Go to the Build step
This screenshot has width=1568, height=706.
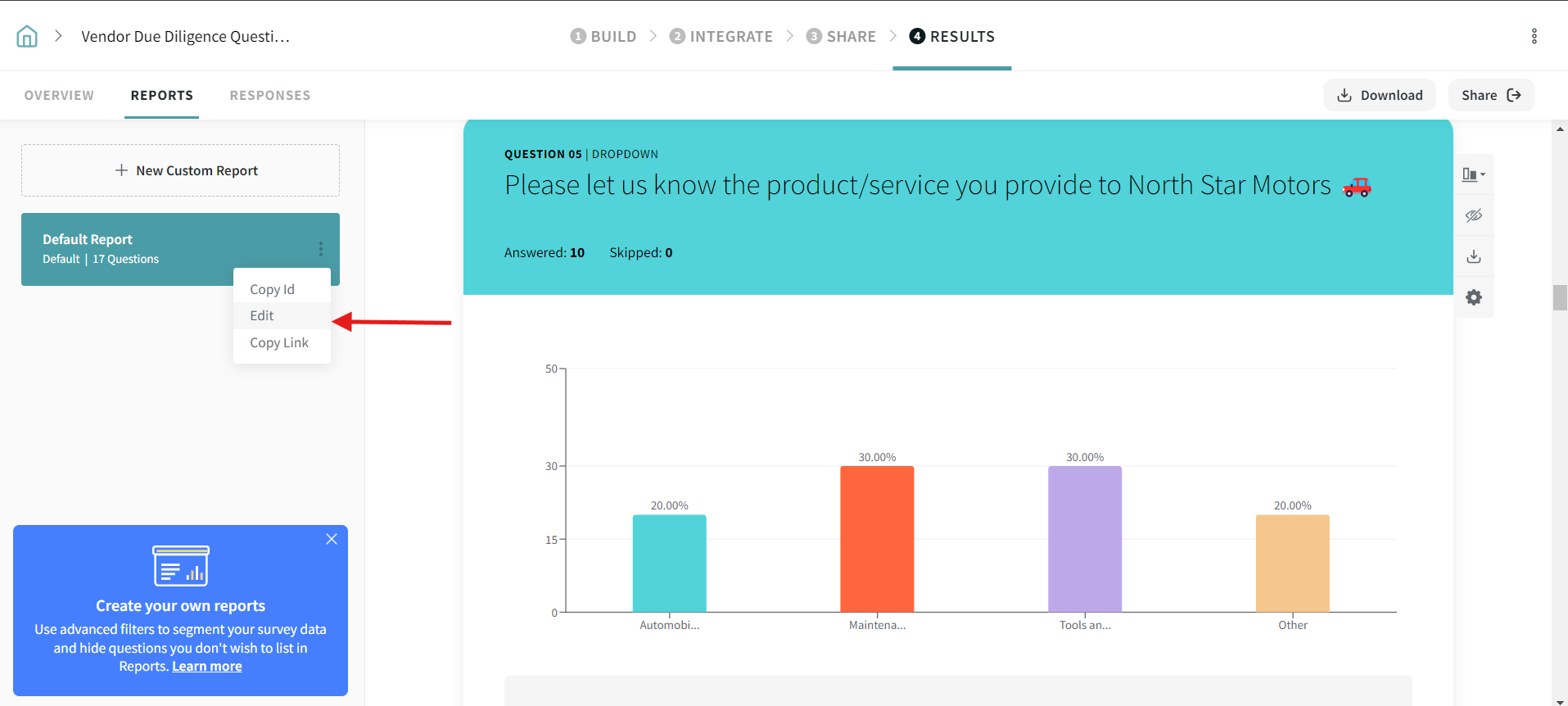click(603, 36)
